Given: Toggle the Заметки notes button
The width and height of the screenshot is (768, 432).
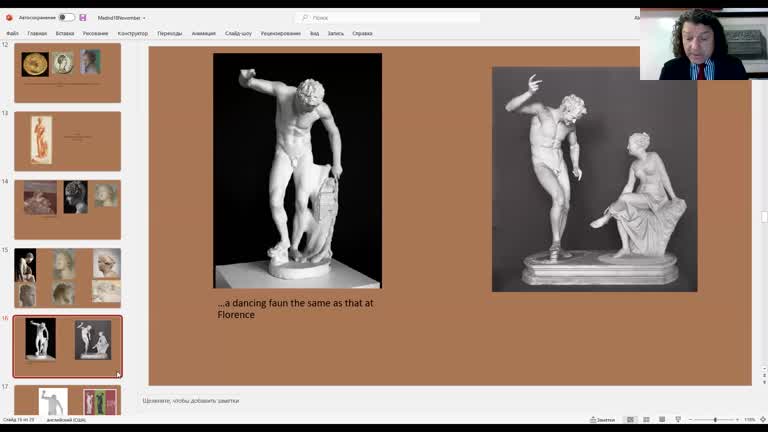Looking at the screenshot, I should tap(602, 420).
